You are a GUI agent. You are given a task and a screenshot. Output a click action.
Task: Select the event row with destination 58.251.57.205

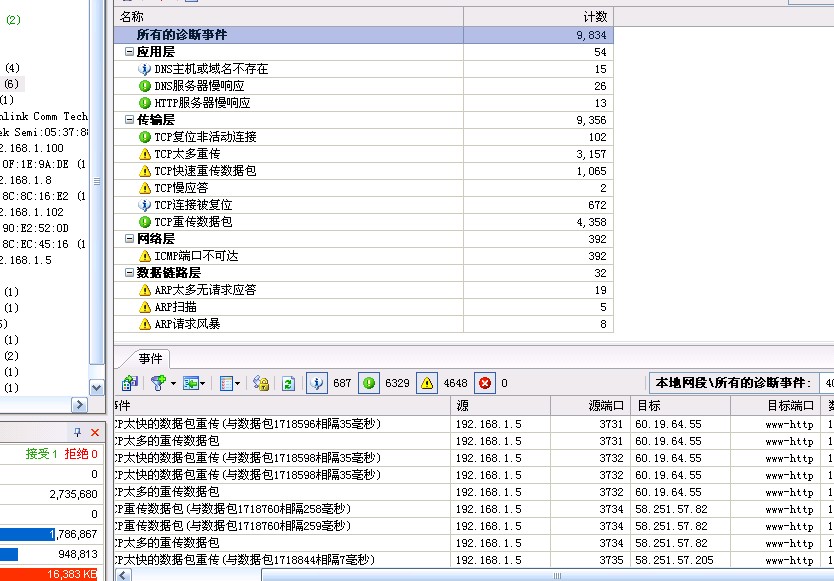(474, 560)
